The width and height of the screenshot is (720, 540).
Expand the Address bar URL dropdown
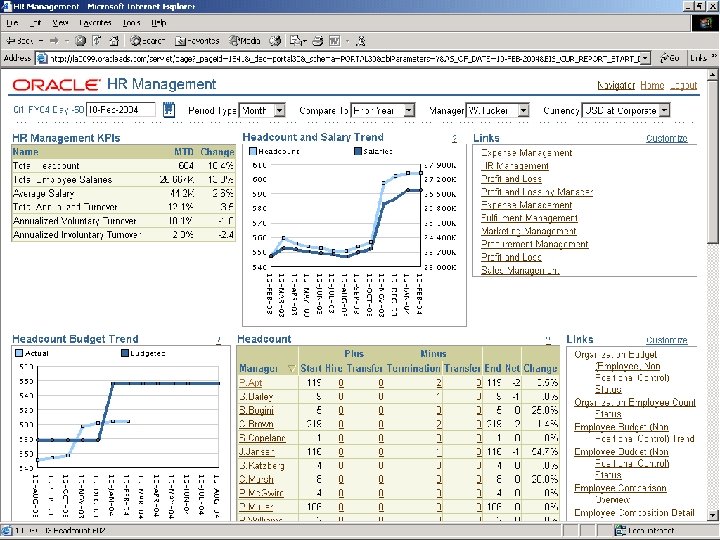645,58
